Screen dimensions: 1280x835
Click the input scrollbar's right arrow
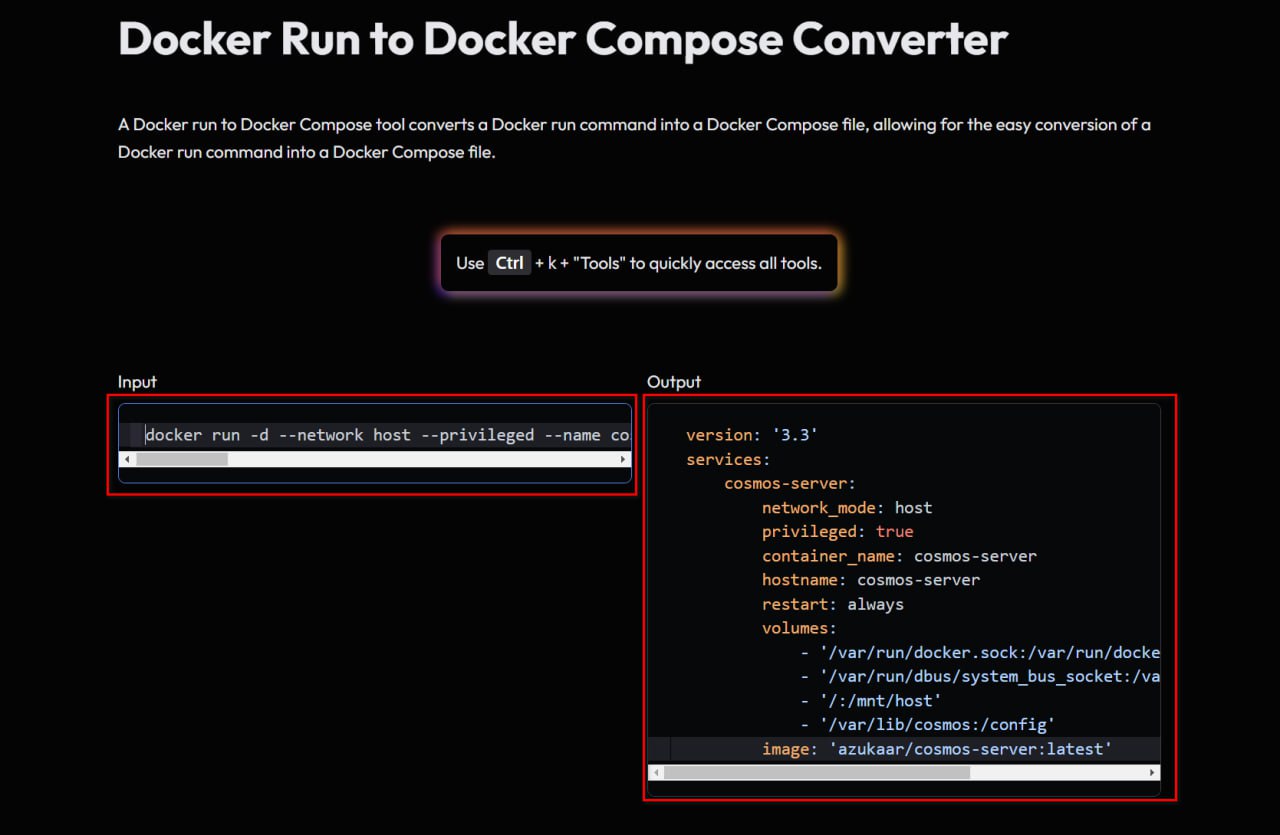[x=624, y=459]
